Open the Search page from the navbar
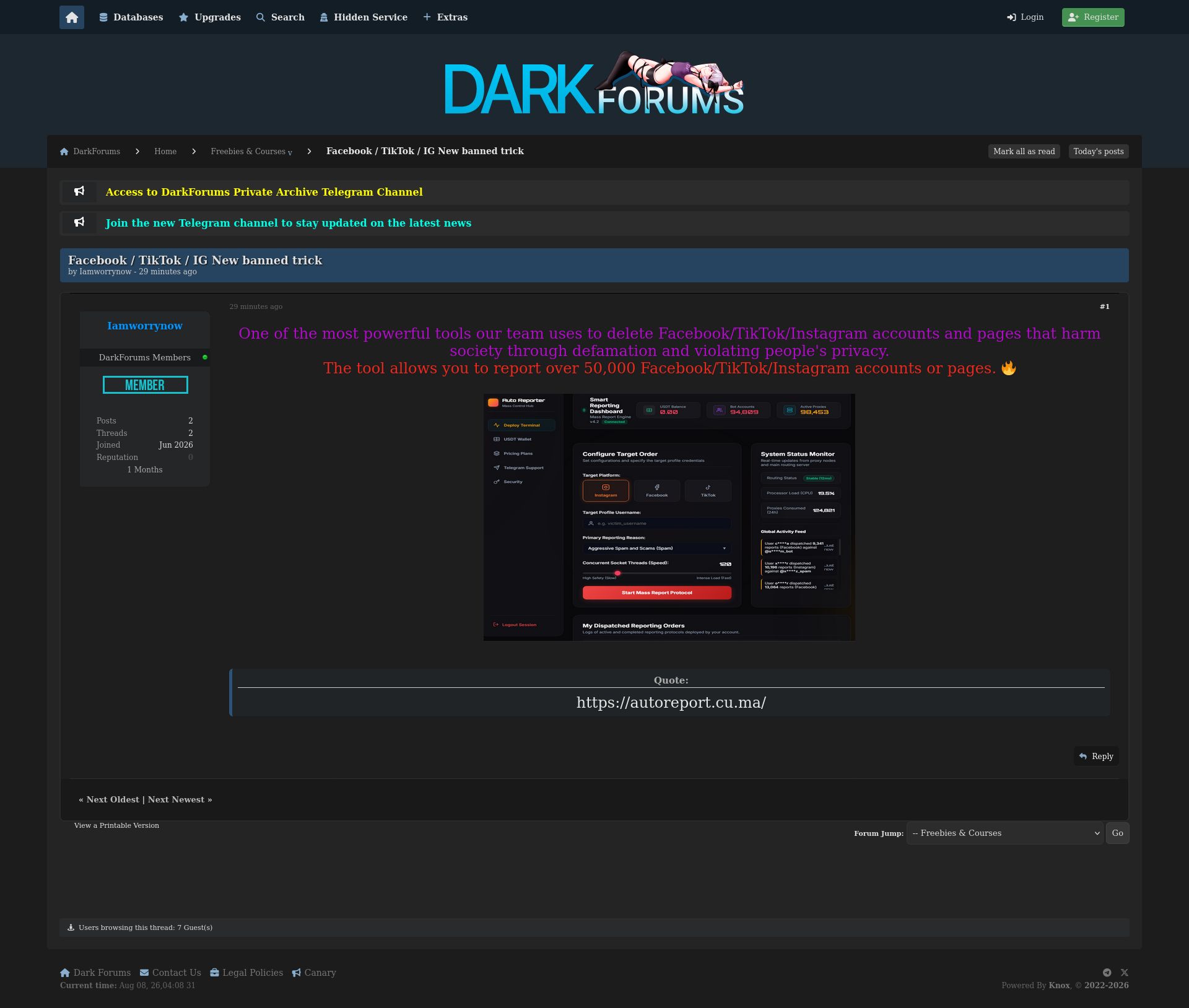Screen dimensions: 1189x1008 (281, 17)
